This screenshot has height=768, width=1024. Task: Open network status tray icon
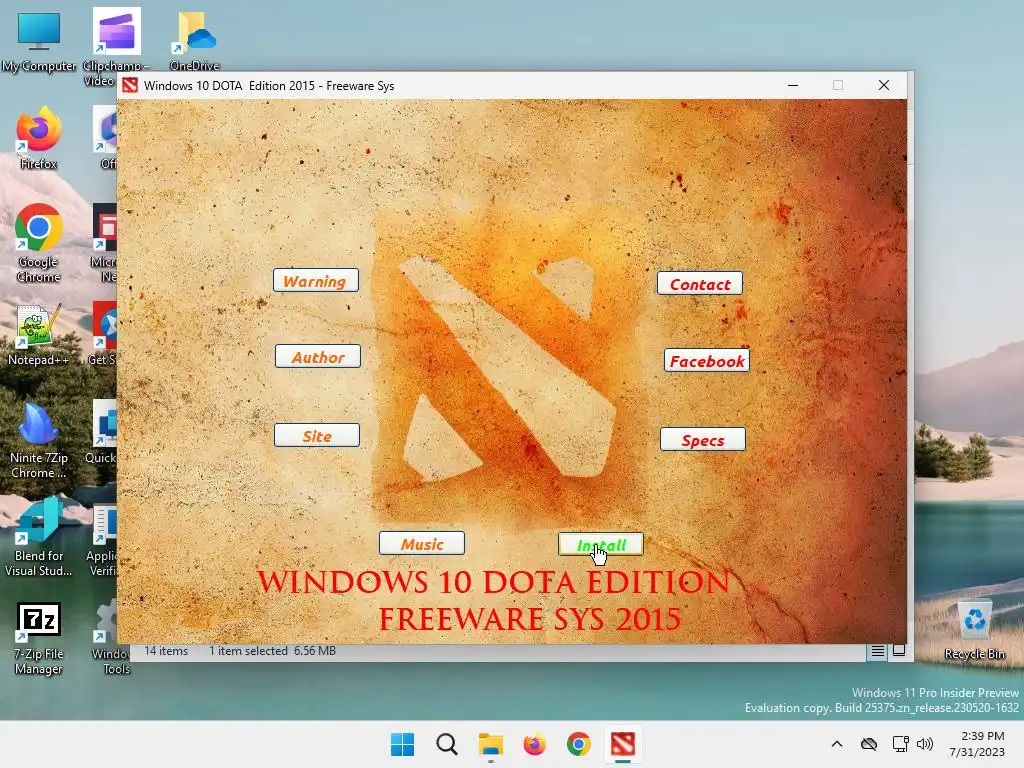click(901, 744)
